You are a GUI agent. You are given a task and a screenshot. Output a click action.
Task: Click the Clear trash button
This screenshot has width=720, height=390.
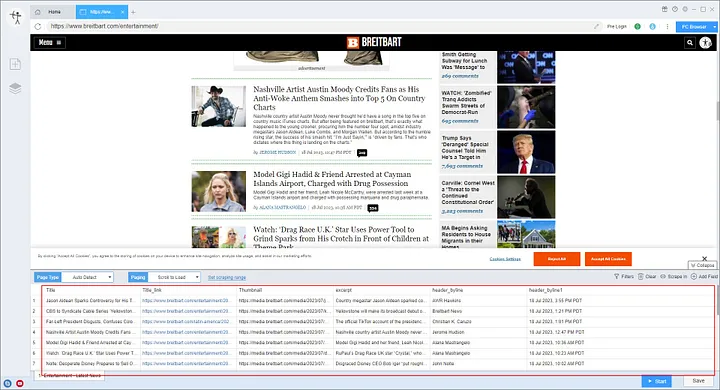click(x=647, y=277)
